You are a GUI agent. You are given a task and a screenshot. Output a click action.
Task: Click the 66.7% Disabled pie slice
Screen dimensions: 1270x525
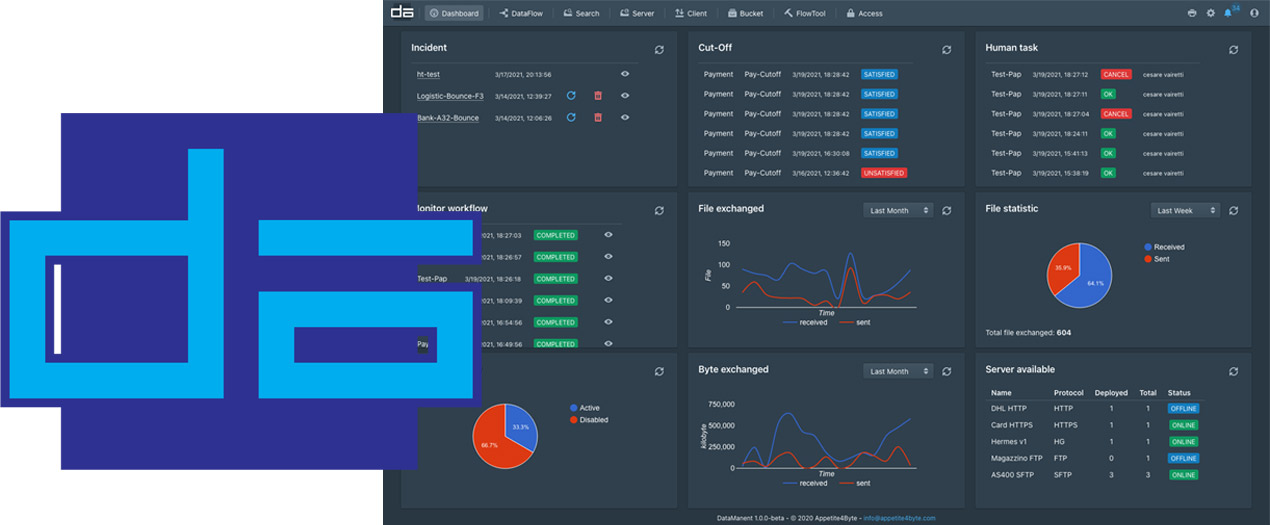pos(493,442)
